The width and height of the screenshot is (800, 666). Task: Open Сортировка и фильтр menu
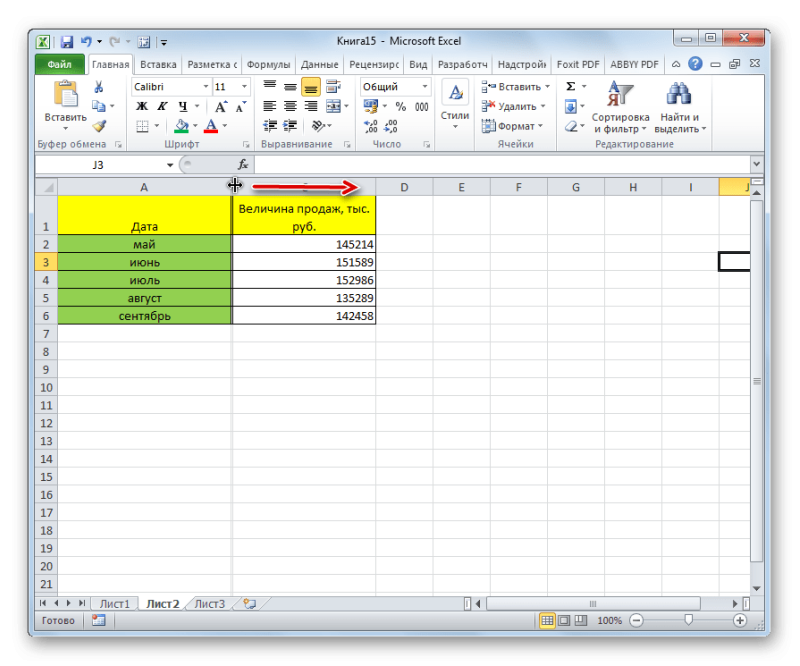620,107
